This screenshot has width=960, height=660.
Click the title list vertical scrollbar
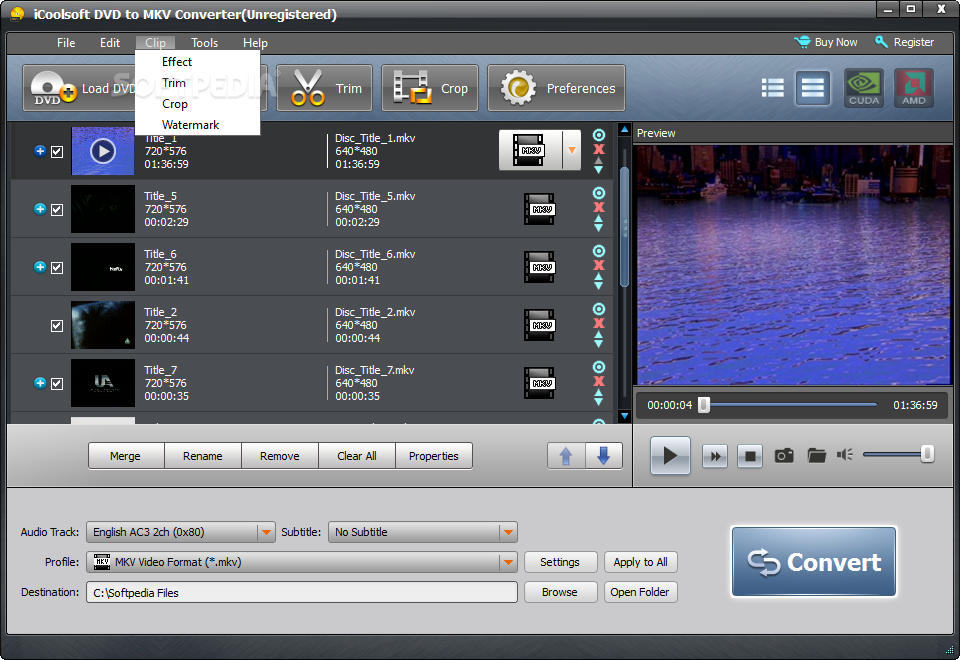pyautogui.click(x=624, y=226)
